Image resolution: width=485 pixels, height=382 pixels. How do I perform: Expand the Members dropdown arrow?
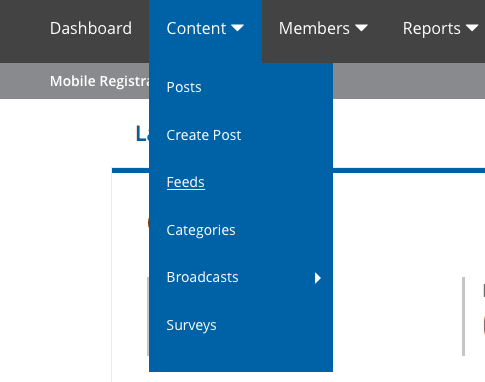361,28
